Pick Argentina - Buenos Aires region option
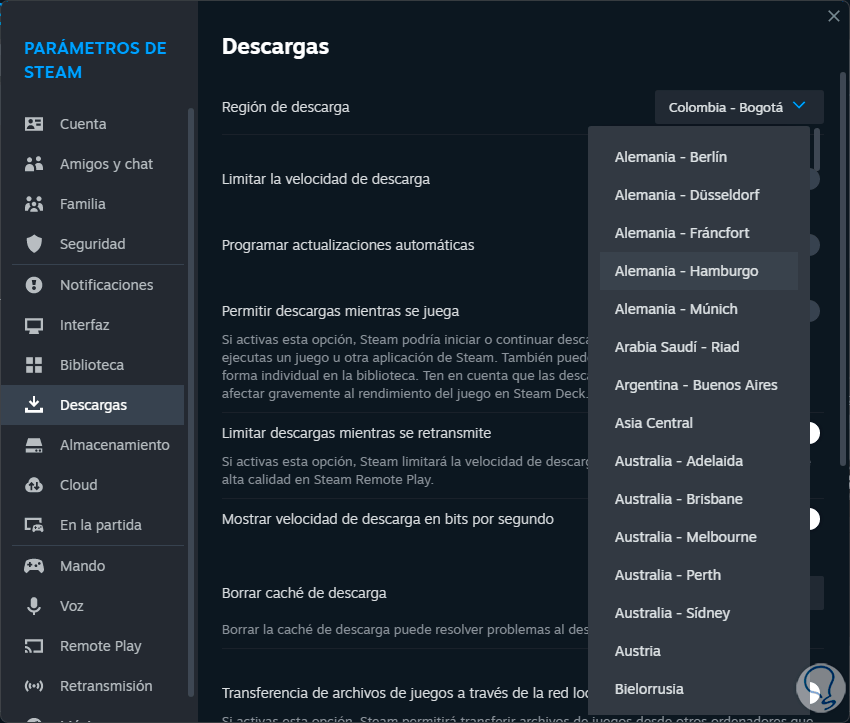 pos(696,385)
